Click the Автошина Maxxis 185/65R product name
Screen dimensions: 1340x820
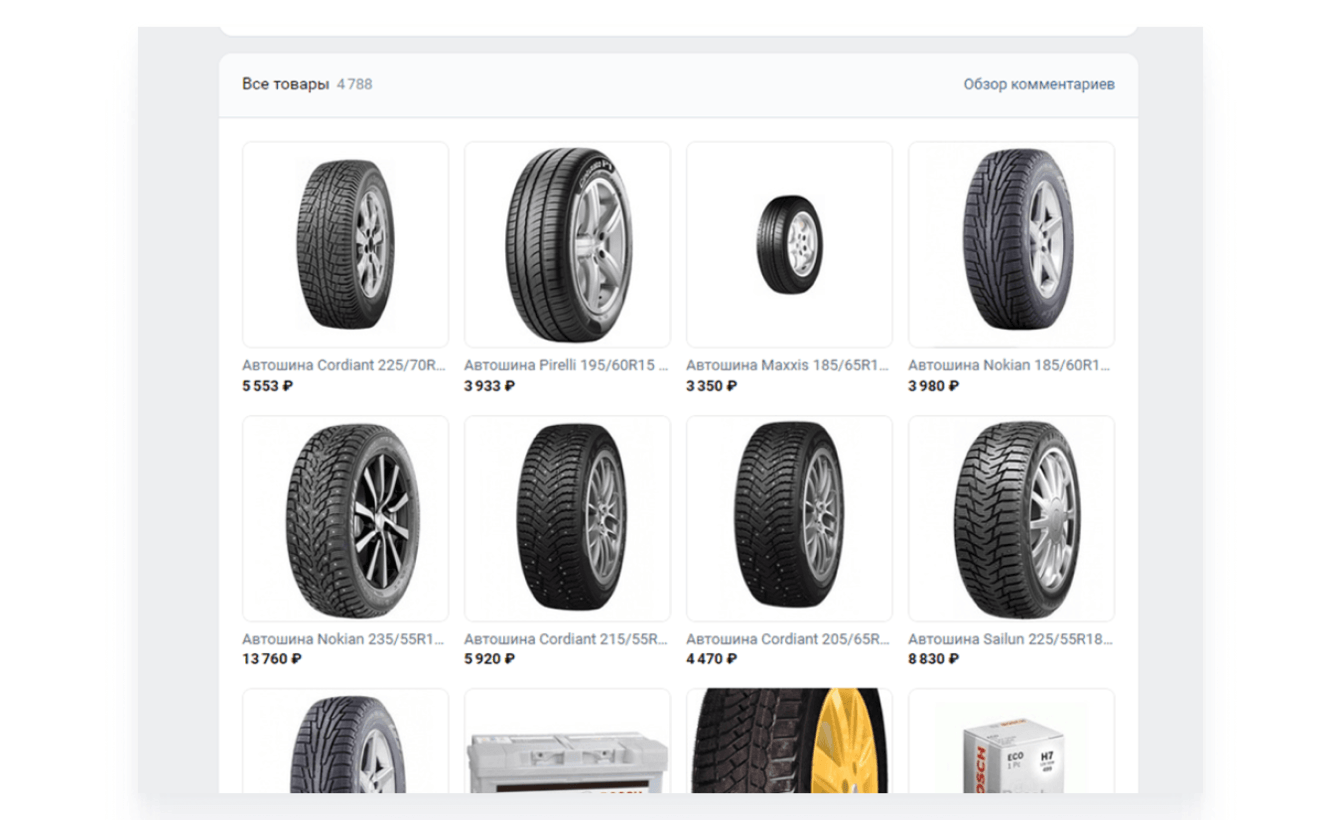(x=788, y=366)
